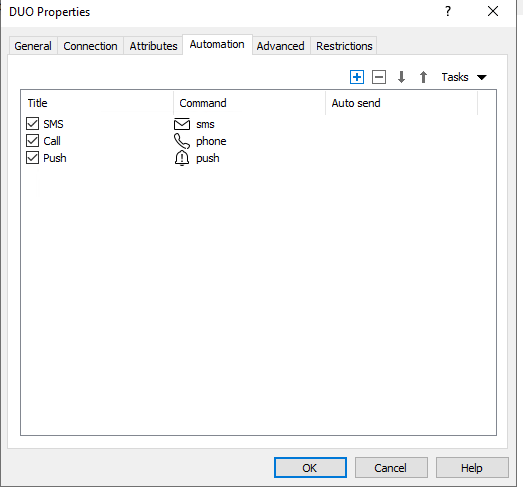This screenshot has width=523, height=487.
Task: Uncheck the Push checkbox
Action: [x=32, y=158]
